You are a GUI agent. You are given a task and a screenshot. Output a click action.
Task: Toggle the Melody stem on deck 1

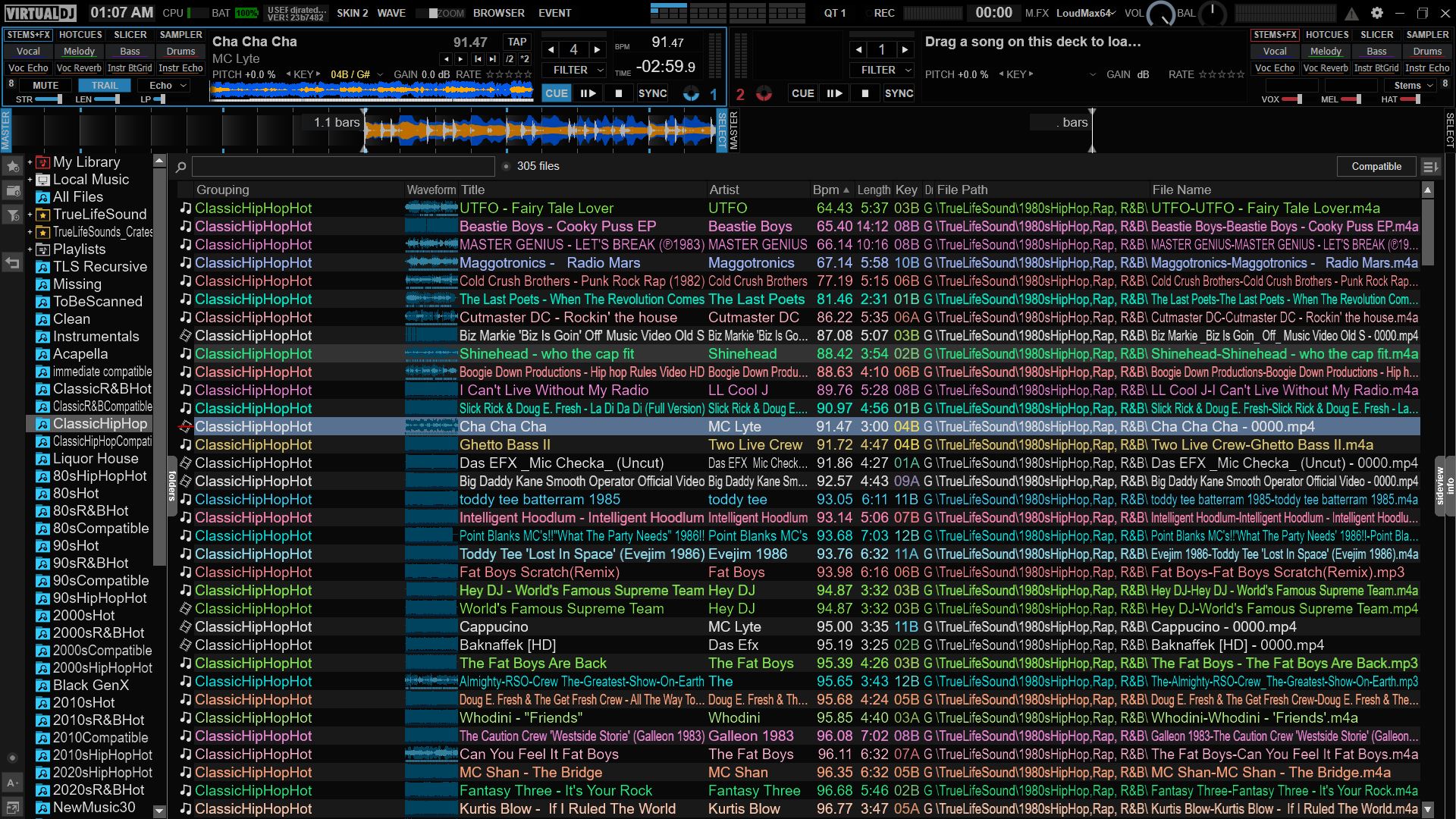point(79,52)
